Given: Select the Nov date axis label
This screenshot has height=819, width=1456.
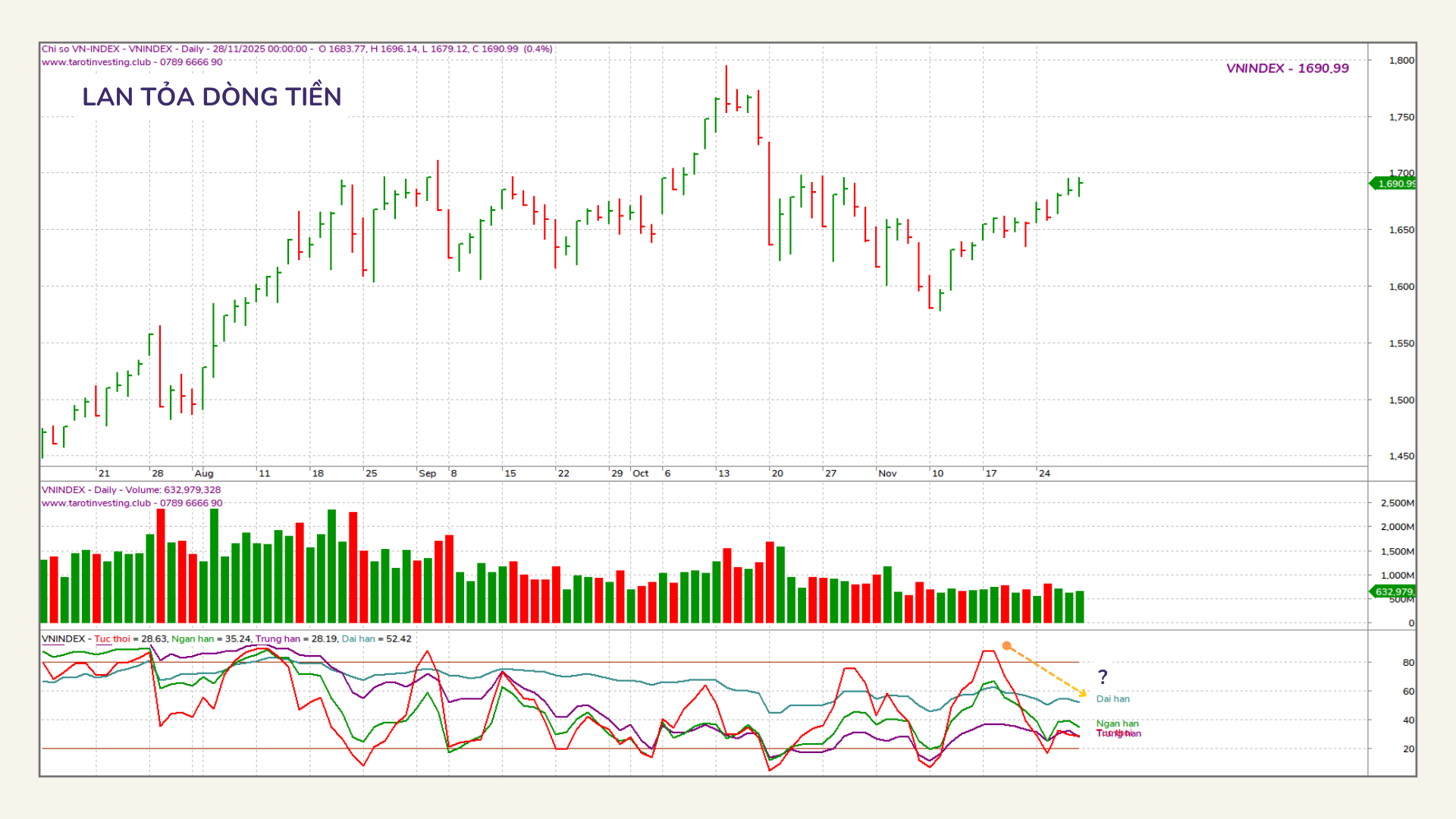Looking at the screenshot, I should [887, 473].
